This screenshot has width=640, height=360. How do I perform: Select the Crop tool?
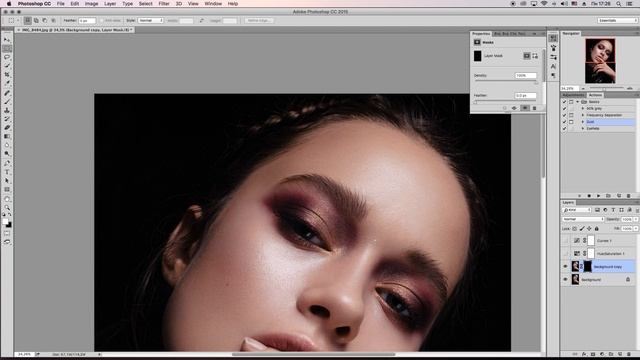[x=7, y=75]
